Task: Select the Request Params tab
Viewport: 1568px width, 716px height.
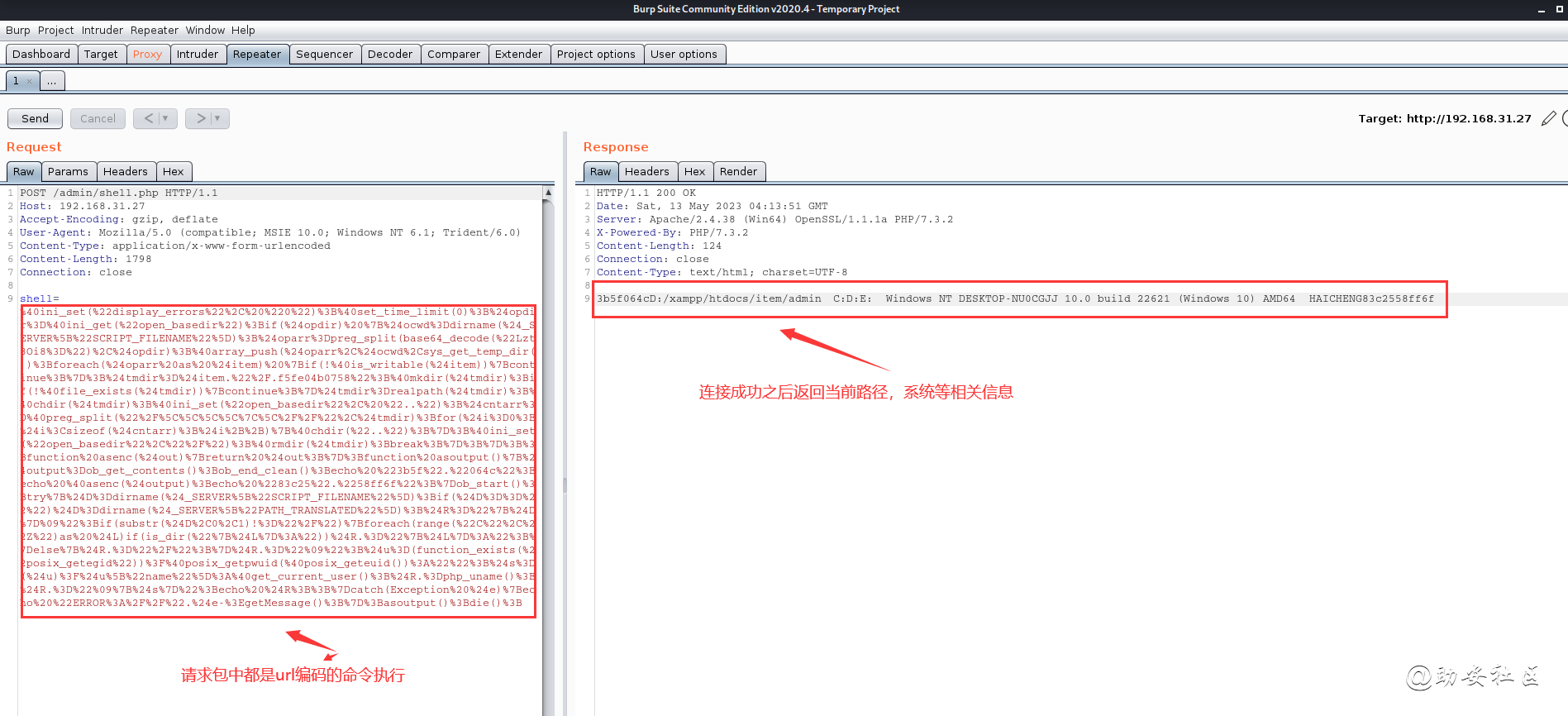Action: click(68, 172)
